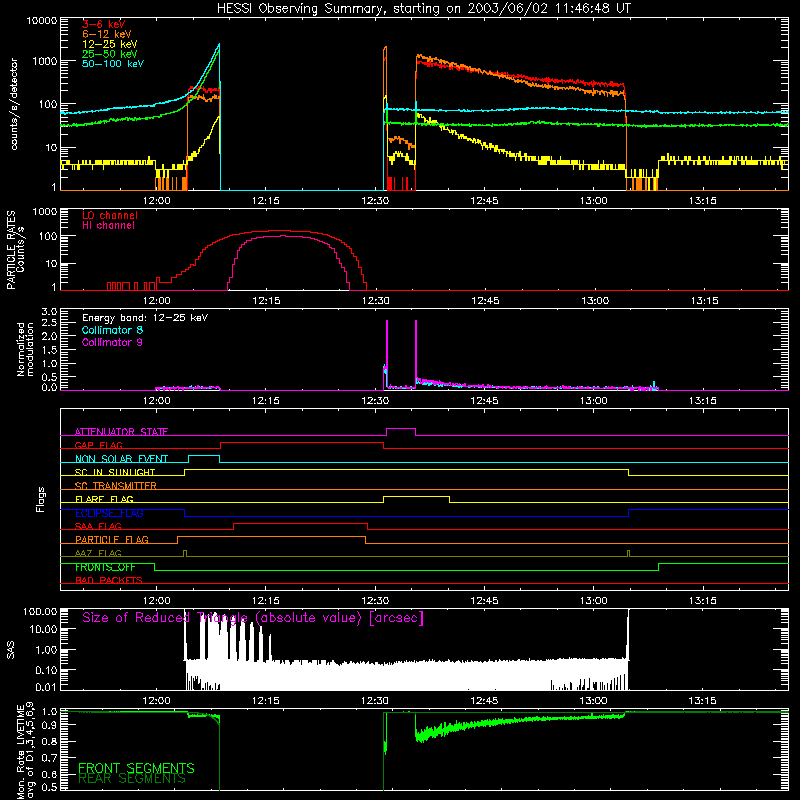This screenshot has width=800, height=800.
Task: Click the cyan 50-100 keV peak in counts plot
Action: tap(219, 45)
